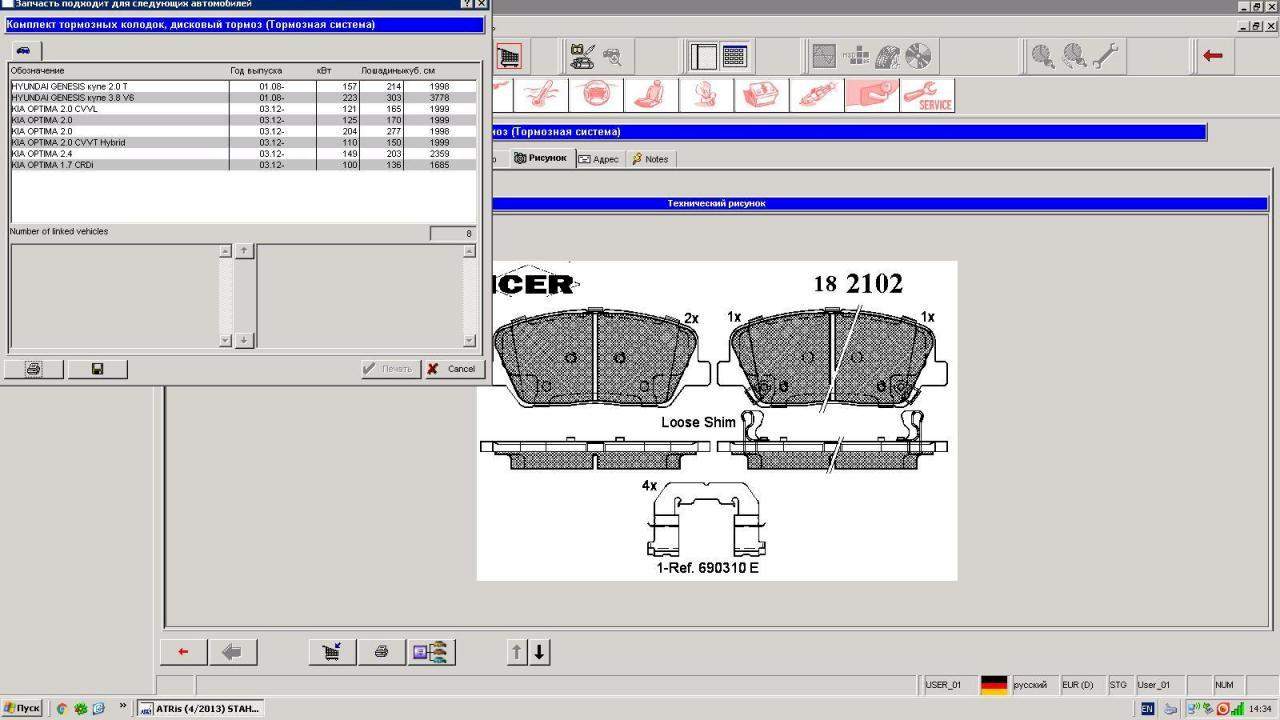Select the highlighted pink category icon
This screenshot has width=1280, height=720.
click(871, 95)
